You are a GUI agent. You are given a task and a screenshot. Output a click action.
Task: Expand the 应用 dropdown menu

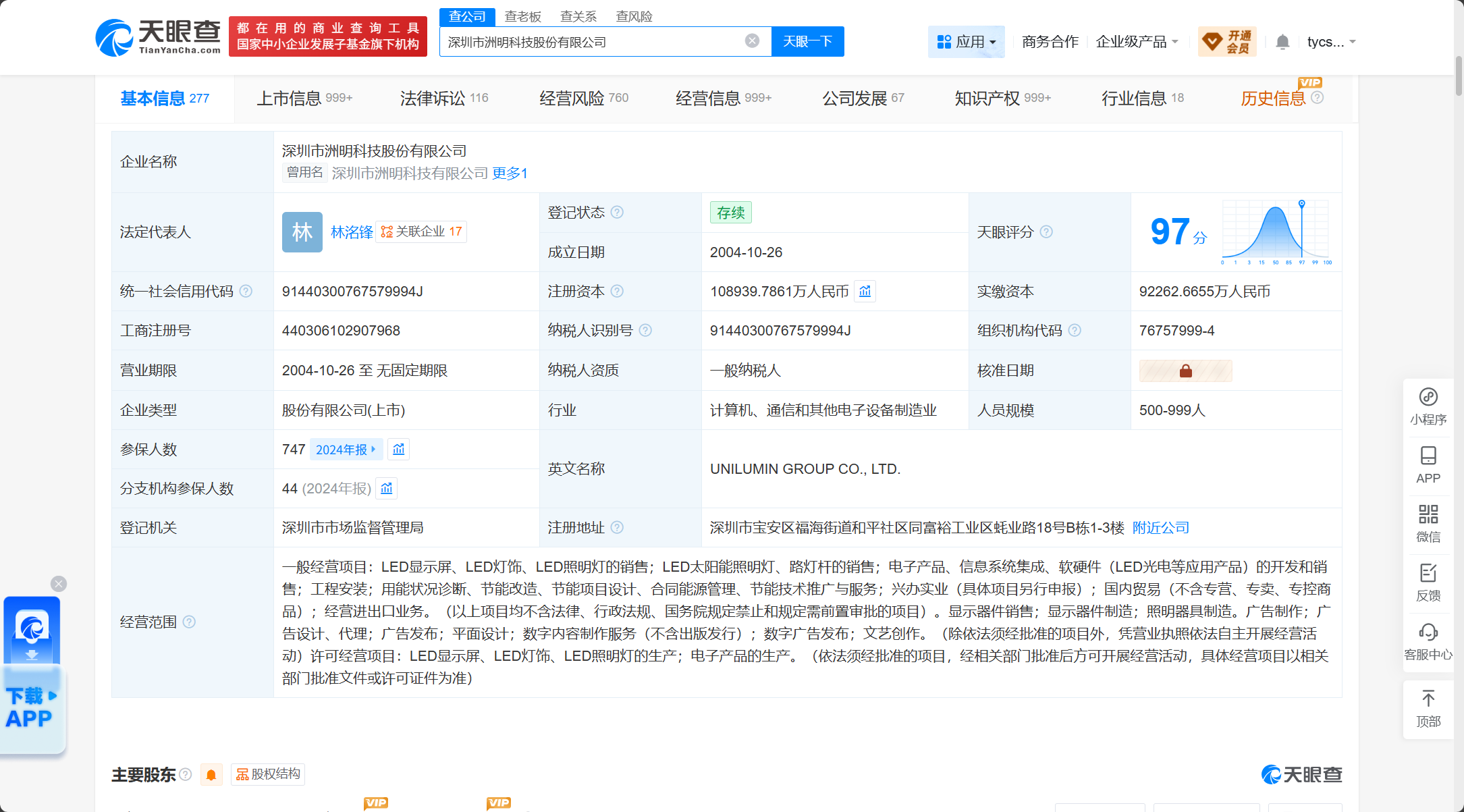point(966,42)
